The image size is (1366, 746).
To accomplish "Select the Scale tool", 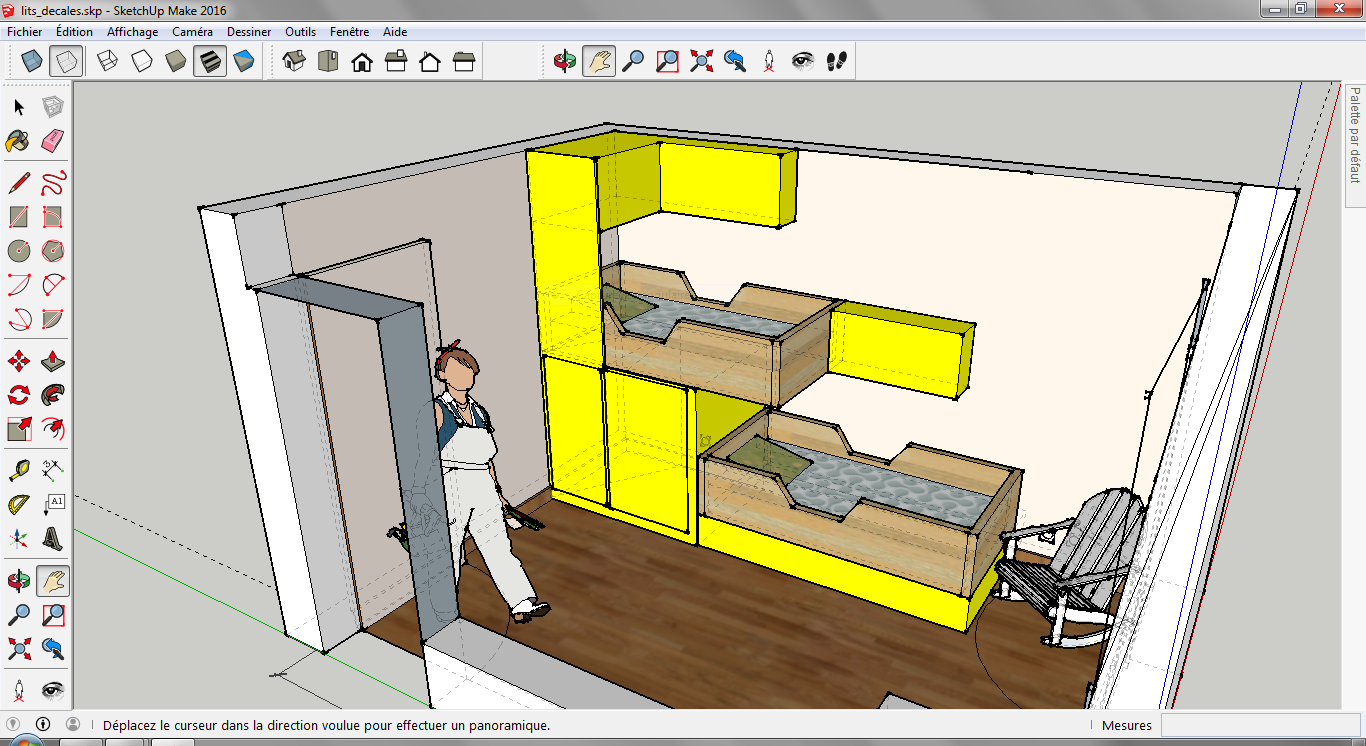I will [19, 429].
